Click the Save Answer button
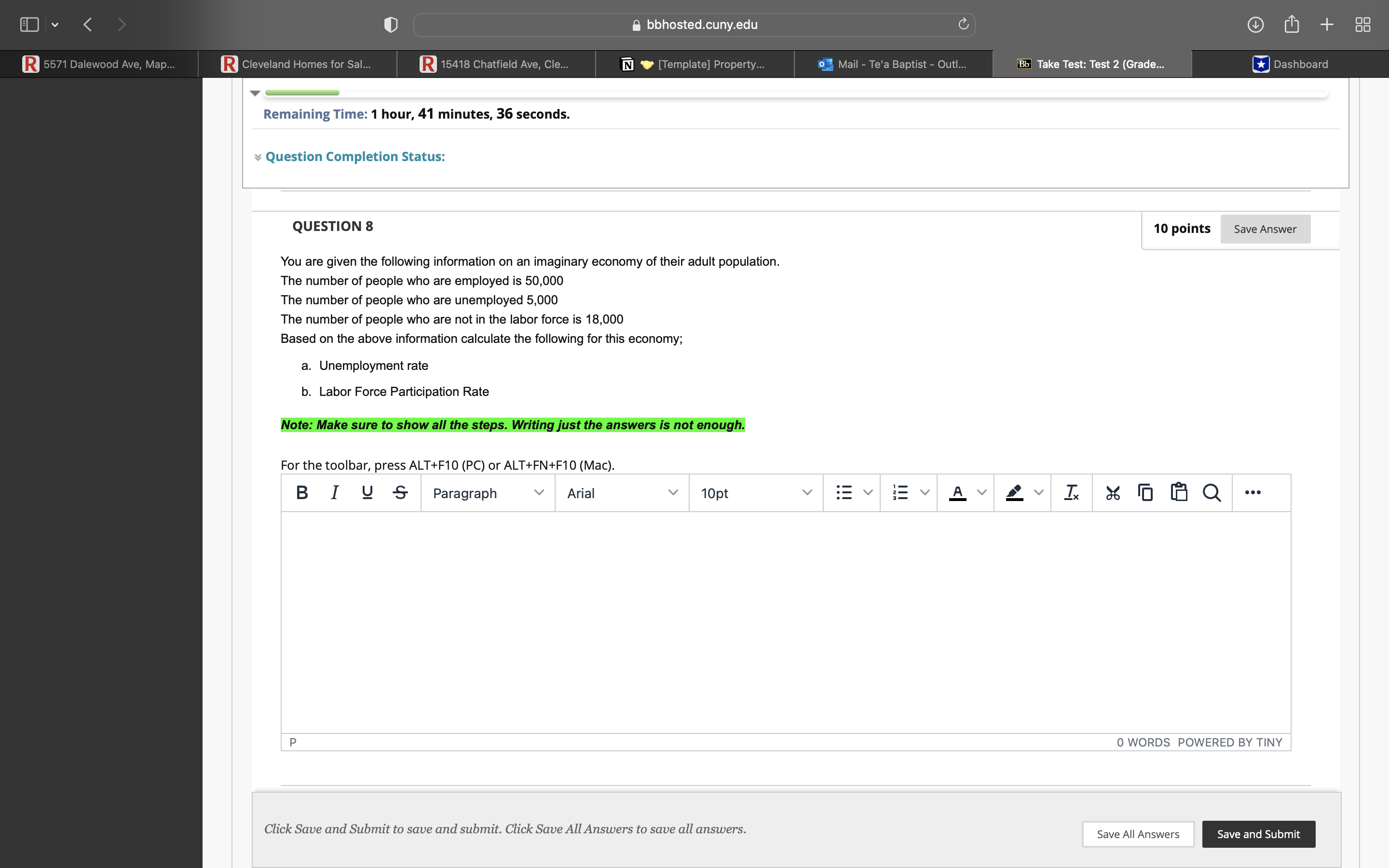 [1265, 229]
